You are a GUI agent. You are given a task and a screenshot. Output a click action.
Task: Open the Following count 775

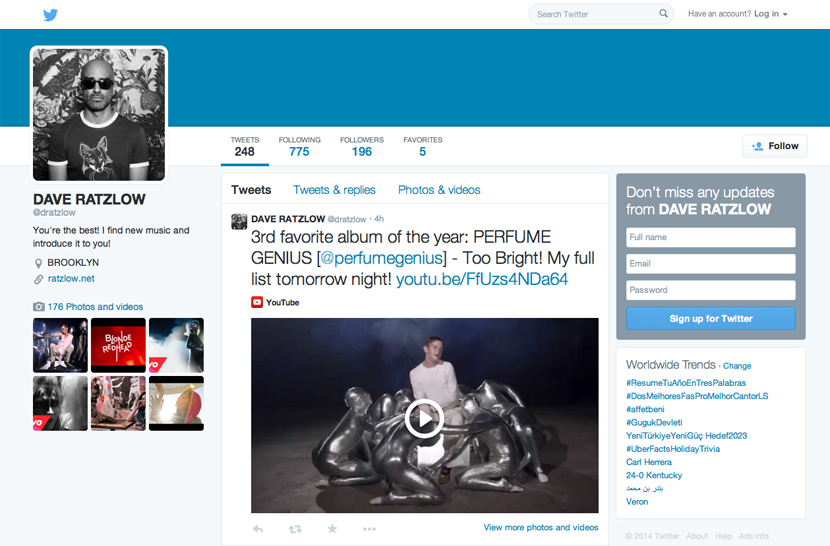(300, 147)
